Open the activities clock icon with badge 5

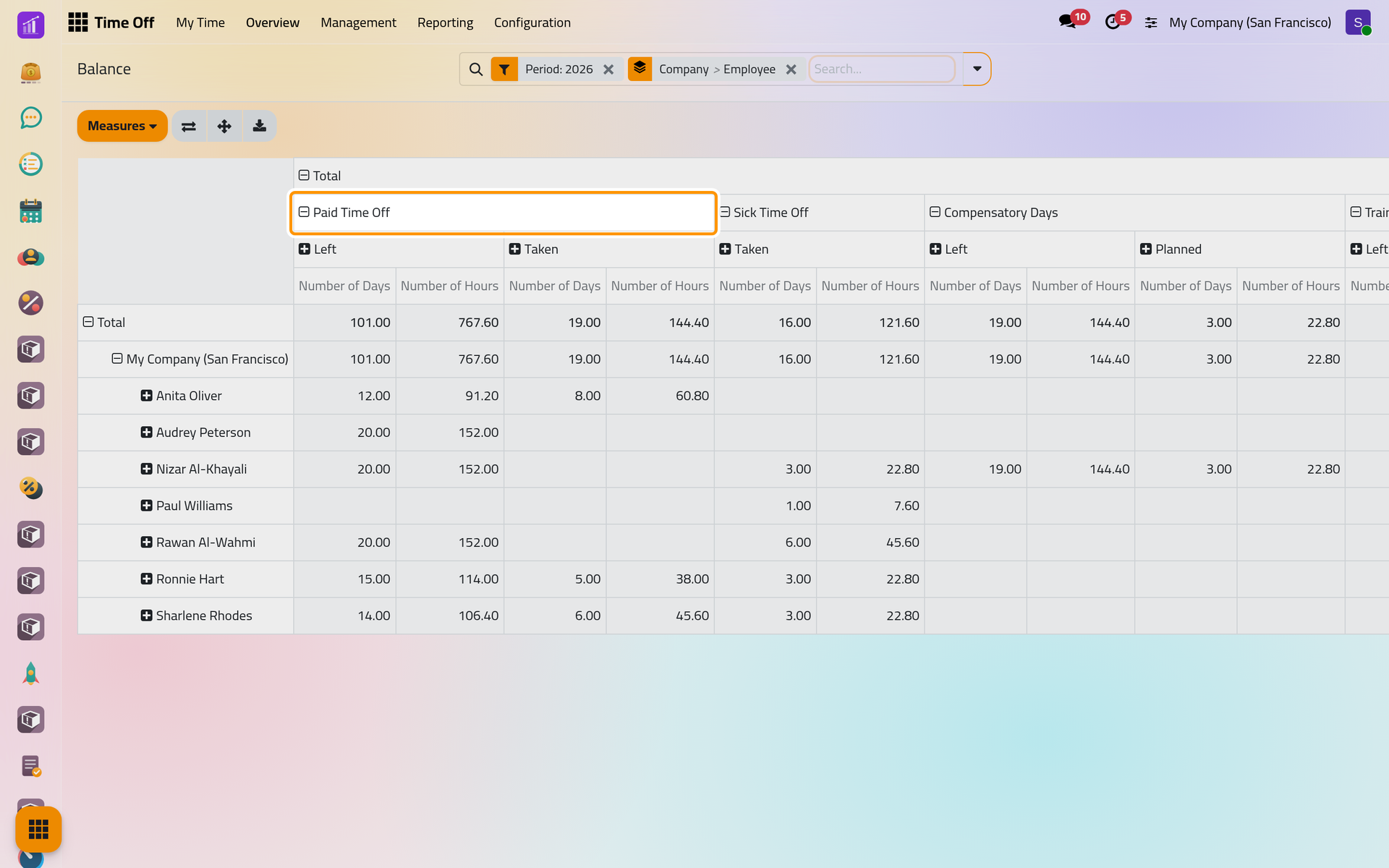[1113, 22]
